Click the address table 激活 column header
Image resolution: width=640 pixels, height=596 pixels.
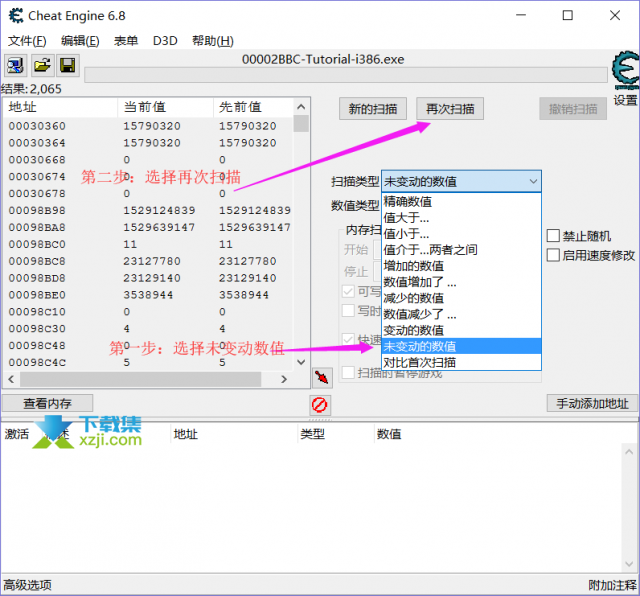coord(17,434)
